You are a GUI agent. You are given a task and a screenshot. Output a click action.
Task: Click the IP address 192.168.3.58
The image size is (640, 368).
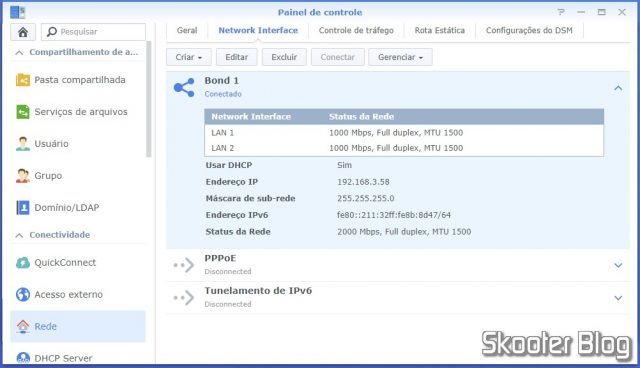tap(363, 182)
